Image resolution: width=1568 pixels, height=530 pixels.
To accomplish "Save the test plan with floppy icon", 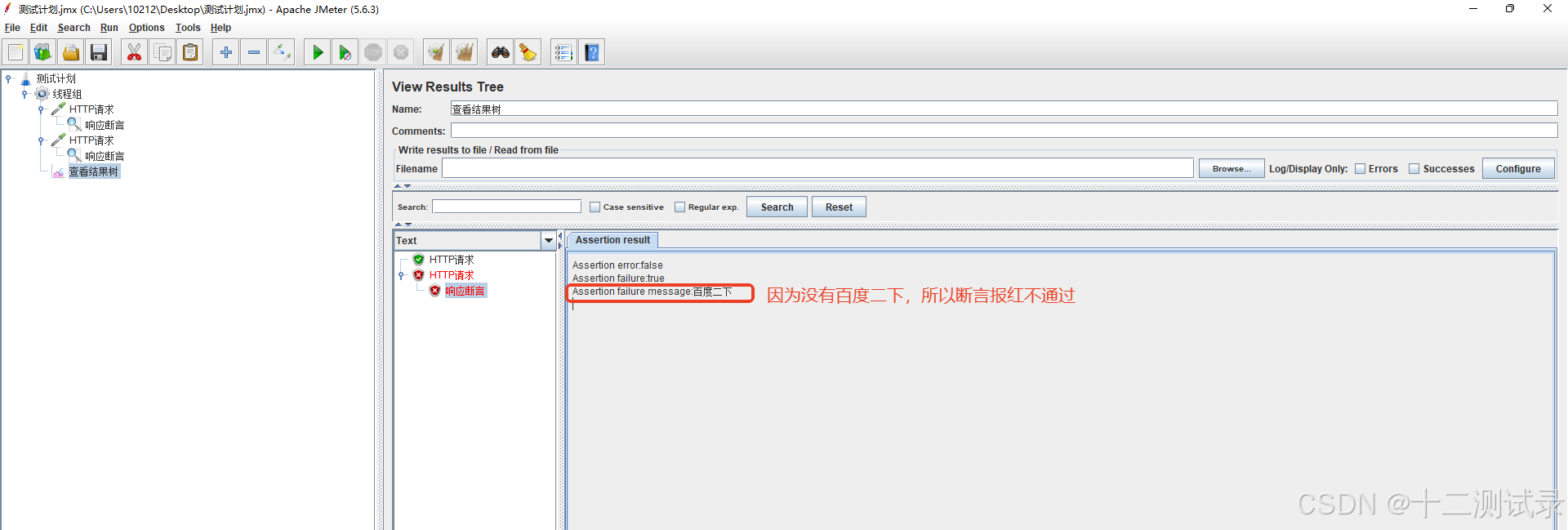I will (x=99, y=52).
